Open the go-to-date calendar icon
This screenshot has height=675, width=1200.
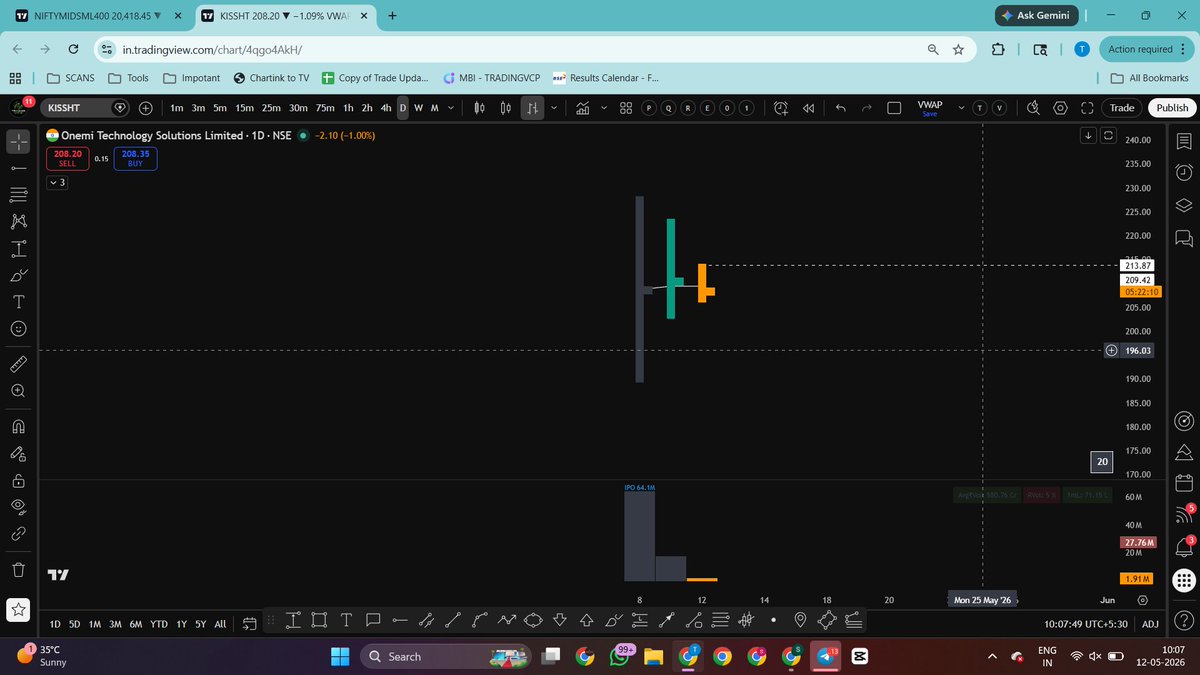(x=248, y=624)
